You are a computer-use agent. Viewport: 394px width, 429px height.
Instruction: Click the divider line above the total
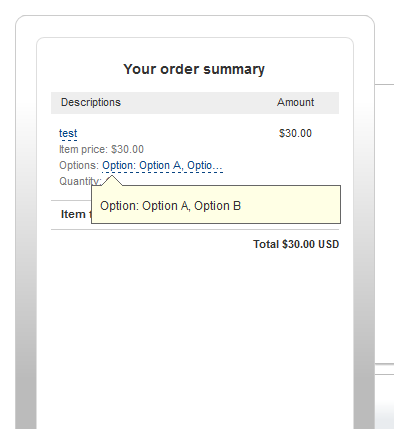coord(195,230)
